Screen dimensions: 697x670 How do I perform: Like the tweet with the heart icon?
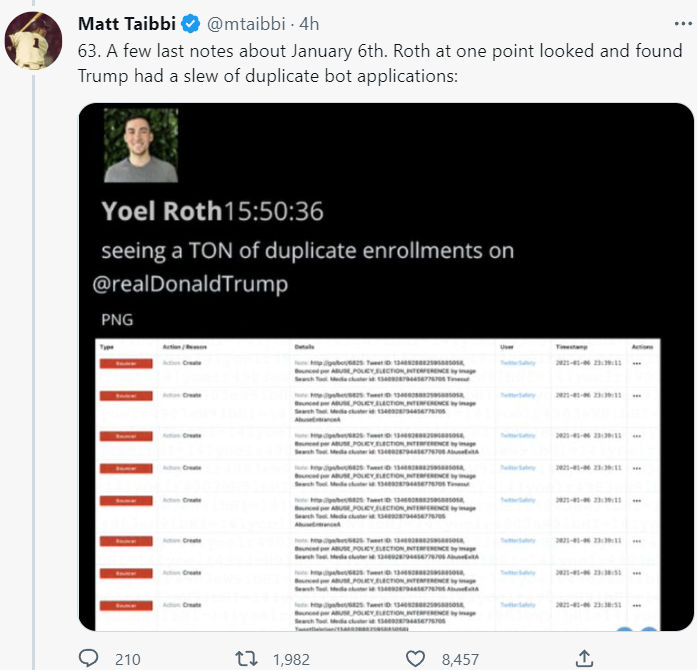click(x=417, y=659)
